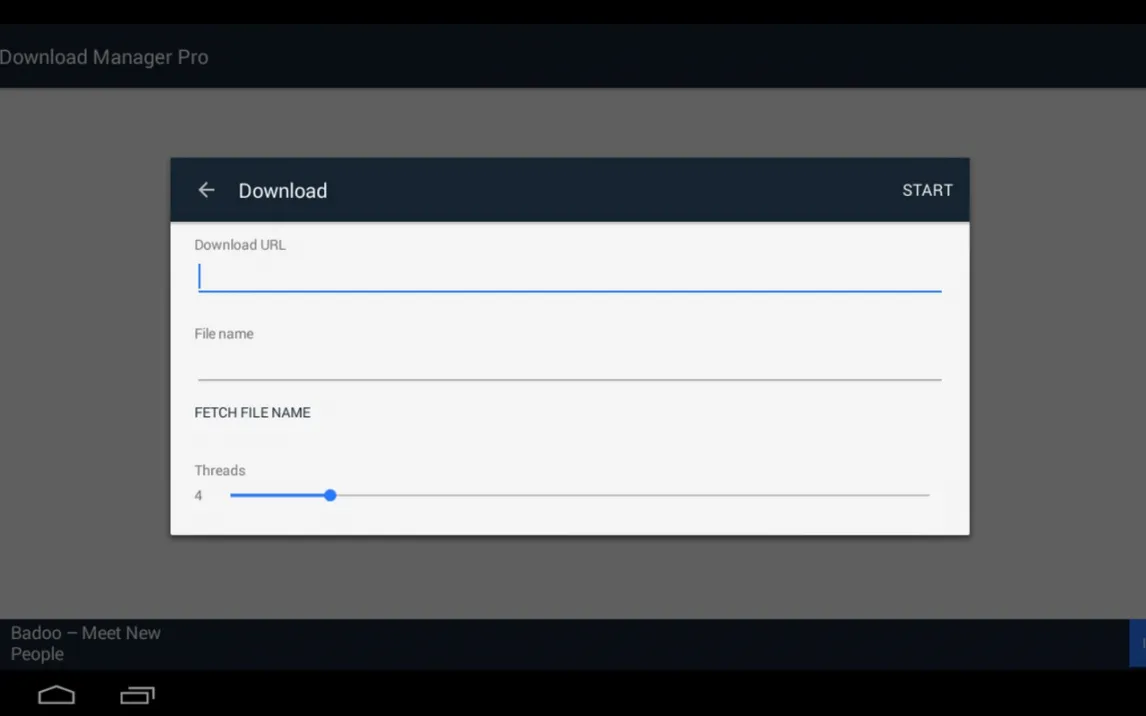Click the Threads slider handle
This screenshot has height=716, width=1146.
[x=330, y=495]
